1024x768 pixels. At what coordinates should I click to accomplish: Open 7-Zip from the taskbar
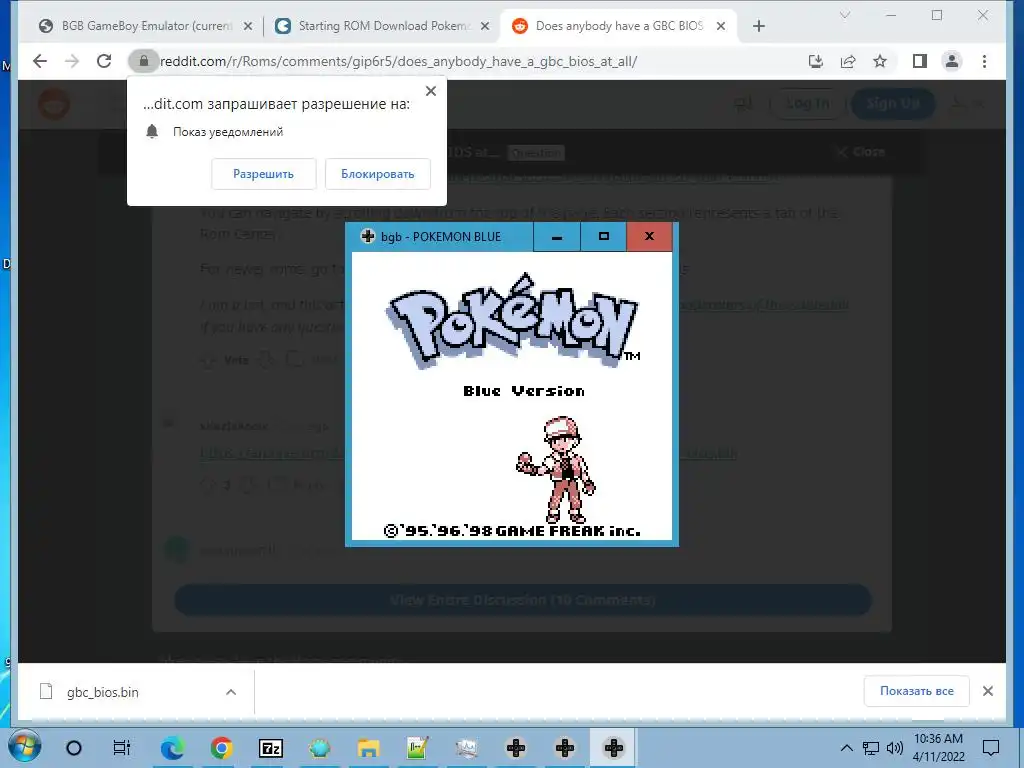270,748
